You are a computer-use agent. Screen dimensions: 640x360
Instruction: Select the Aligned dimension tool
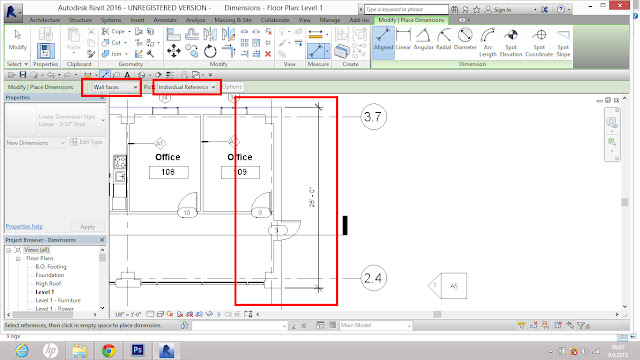point(383,42)
